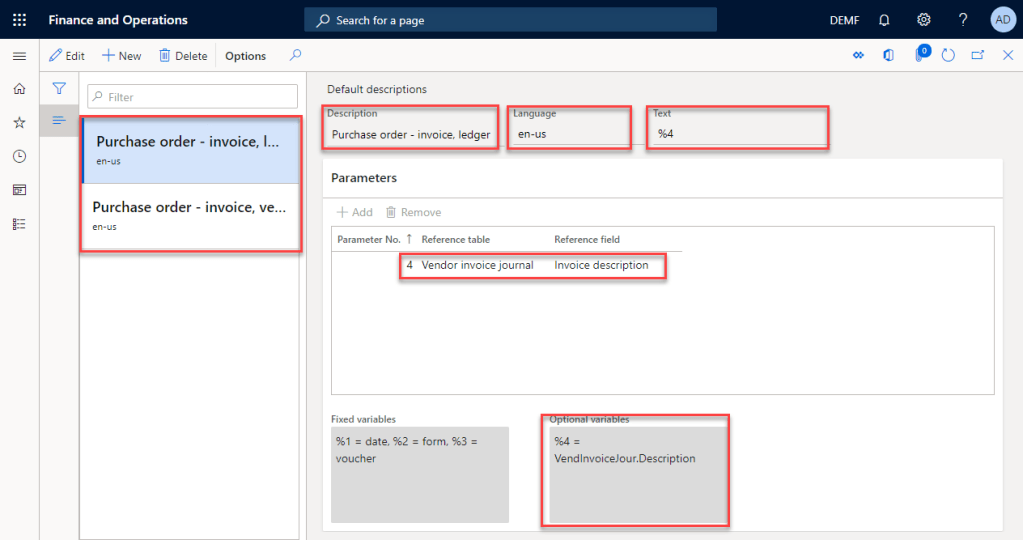Open the app launcher waffle icon

coord(19,20)
